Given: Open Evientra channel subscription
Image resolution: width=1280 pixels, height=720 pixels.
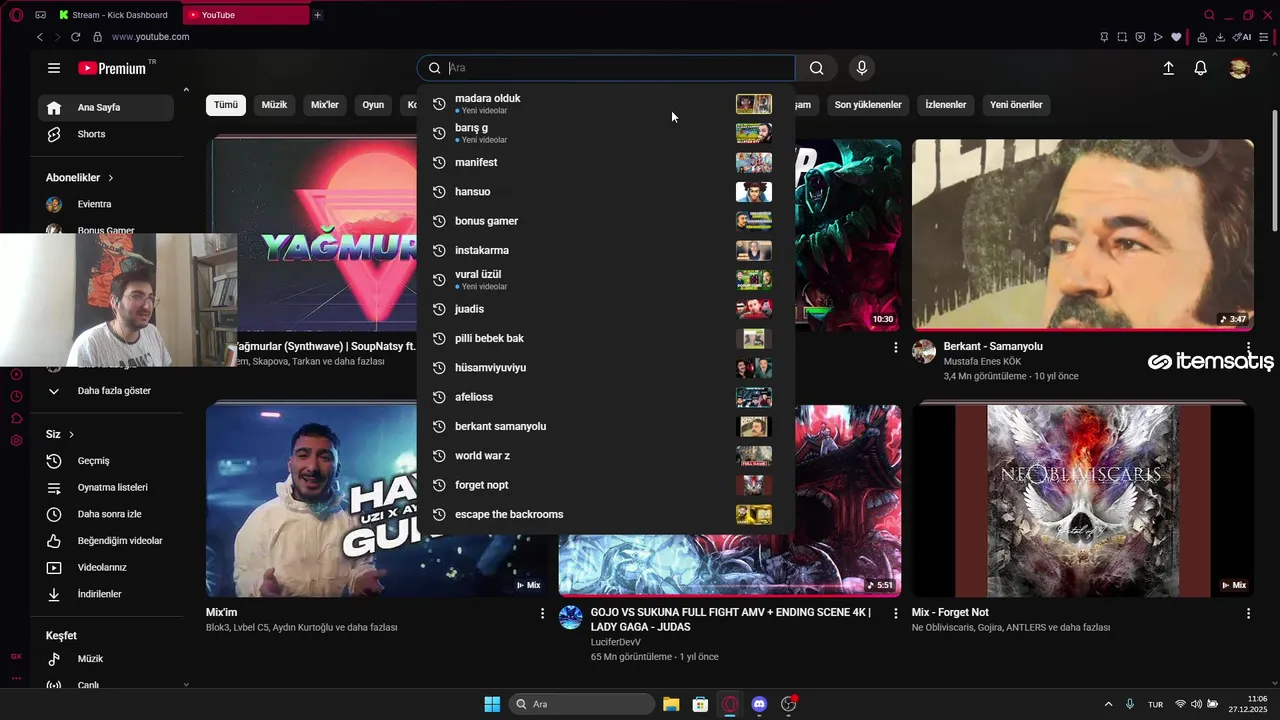Looking at the screenshot, I should point(106,204).
